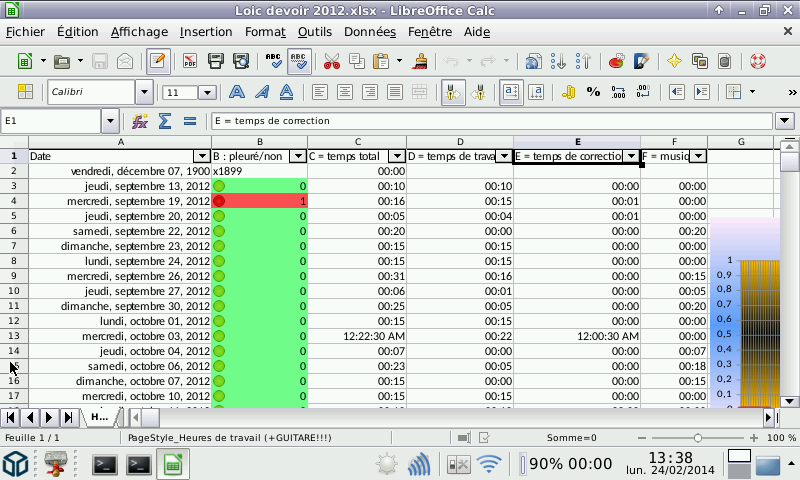The width and height of the screenshot is (800, 480).
Task: Open the Affichage menu
Action: point(139,32)
